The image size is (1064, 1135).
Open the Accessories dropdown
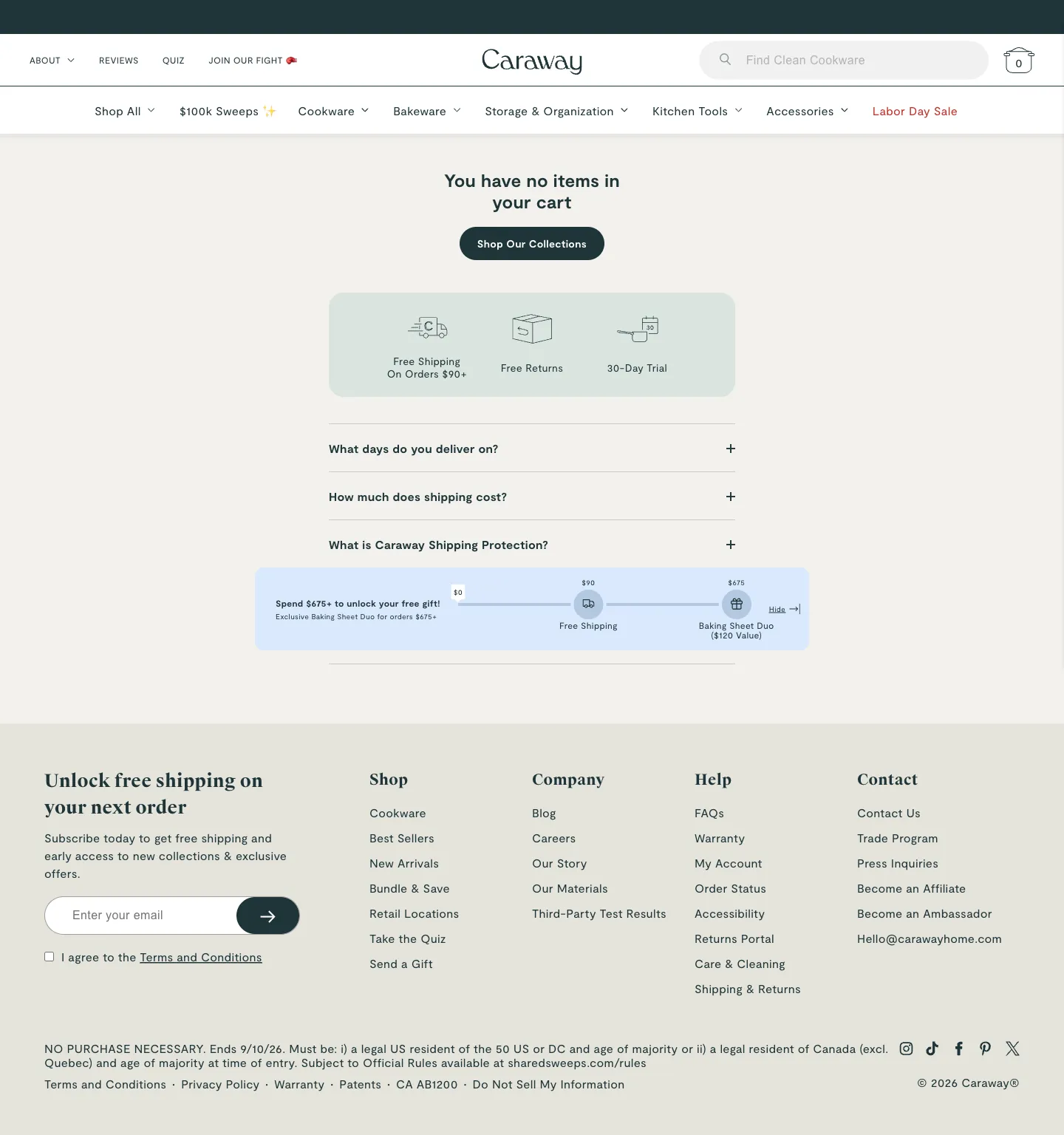[x=808, y=111]
